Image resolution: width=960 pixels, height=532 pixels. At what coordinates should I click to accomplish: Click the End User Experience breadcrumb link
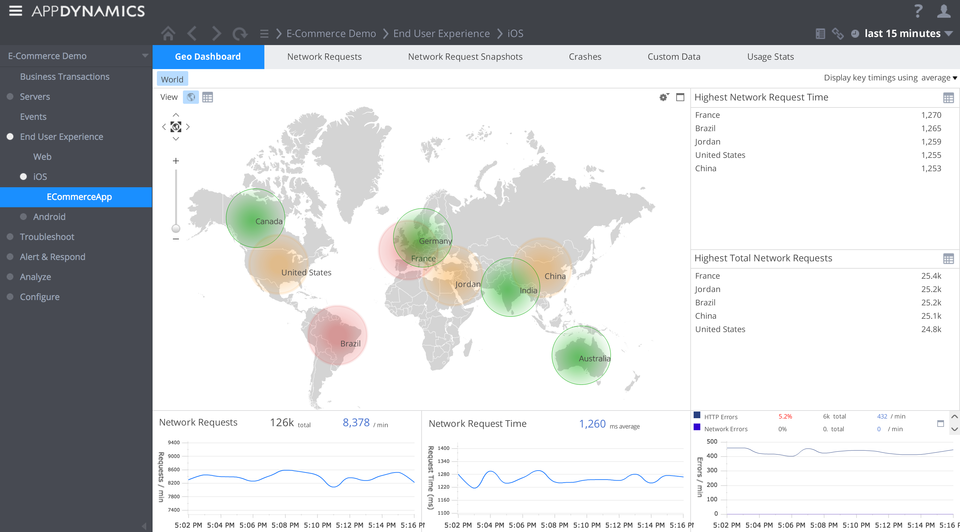(x=441, y=34)
